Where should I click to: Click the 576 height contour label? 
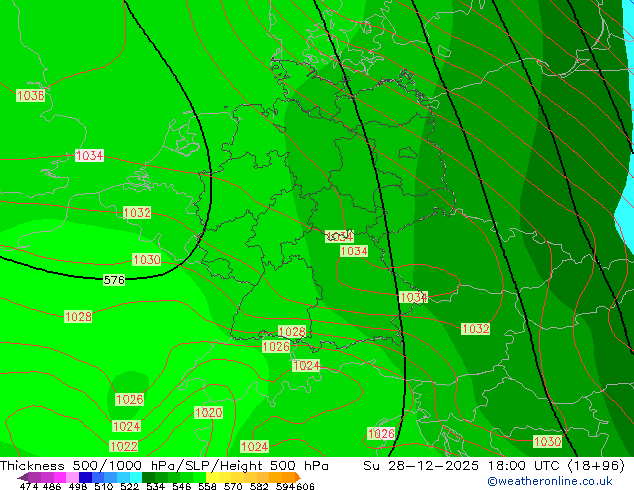114,280
